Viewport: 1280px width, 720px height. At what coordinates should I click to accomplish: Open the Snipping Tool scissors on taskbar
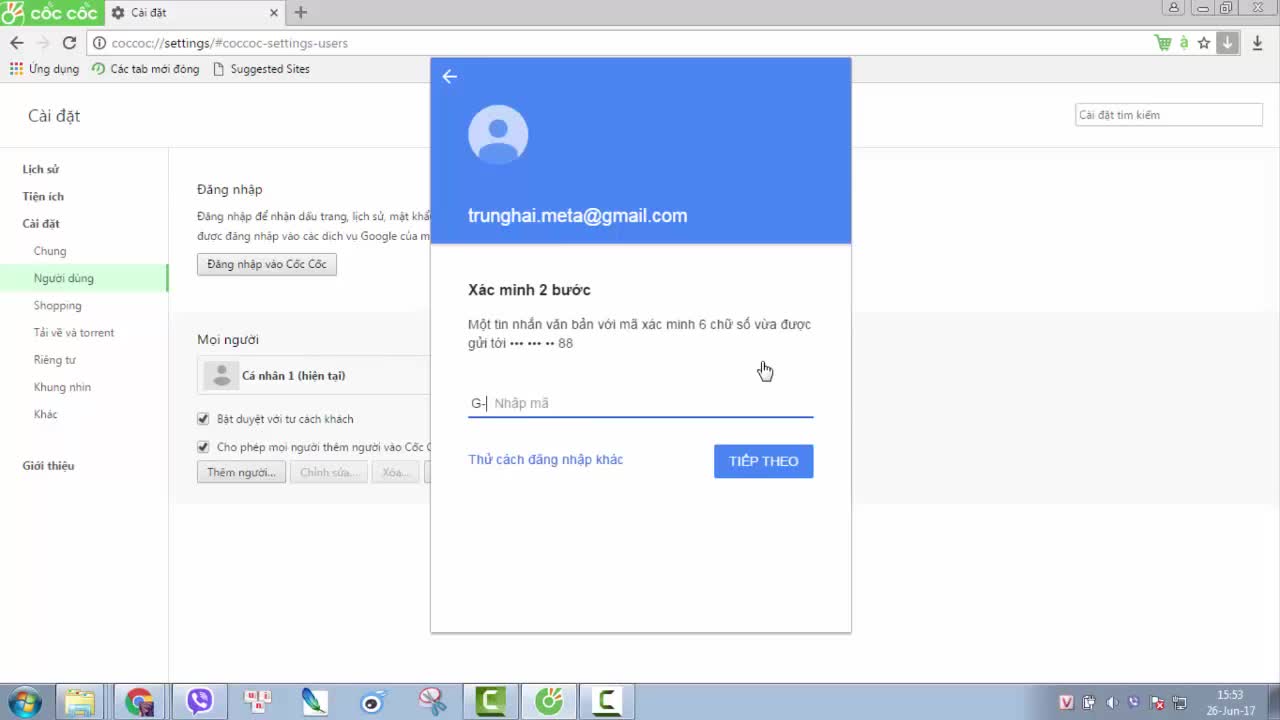(432, 702)
